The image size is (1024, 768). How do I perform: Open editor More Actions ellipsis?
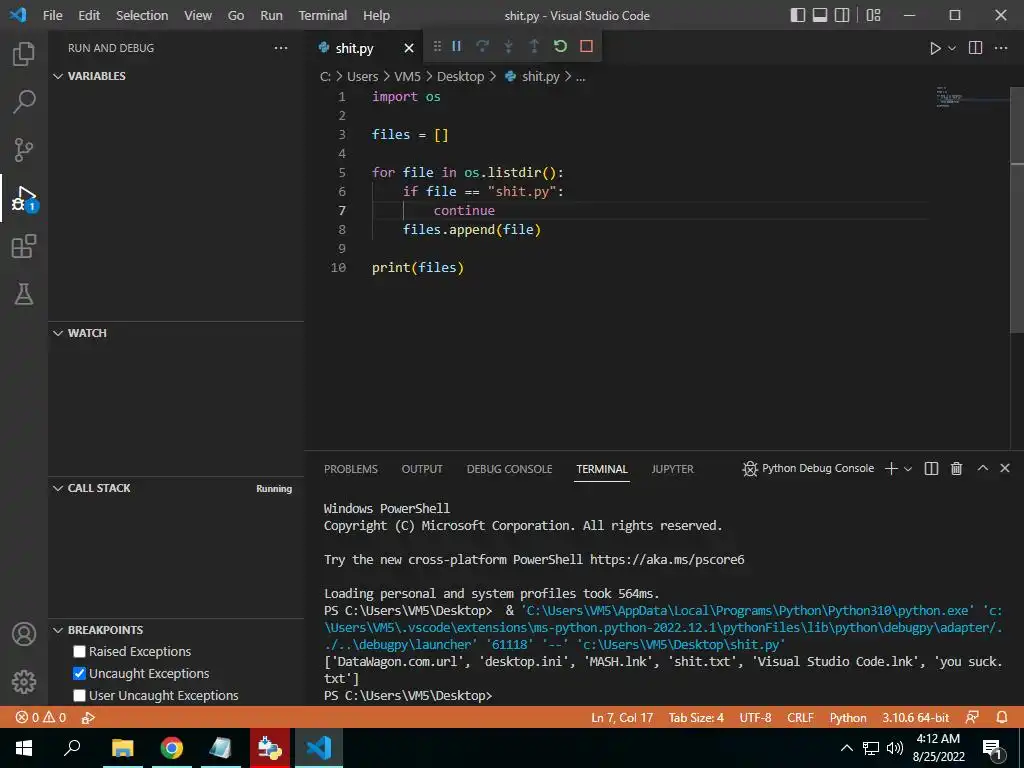1001,48
